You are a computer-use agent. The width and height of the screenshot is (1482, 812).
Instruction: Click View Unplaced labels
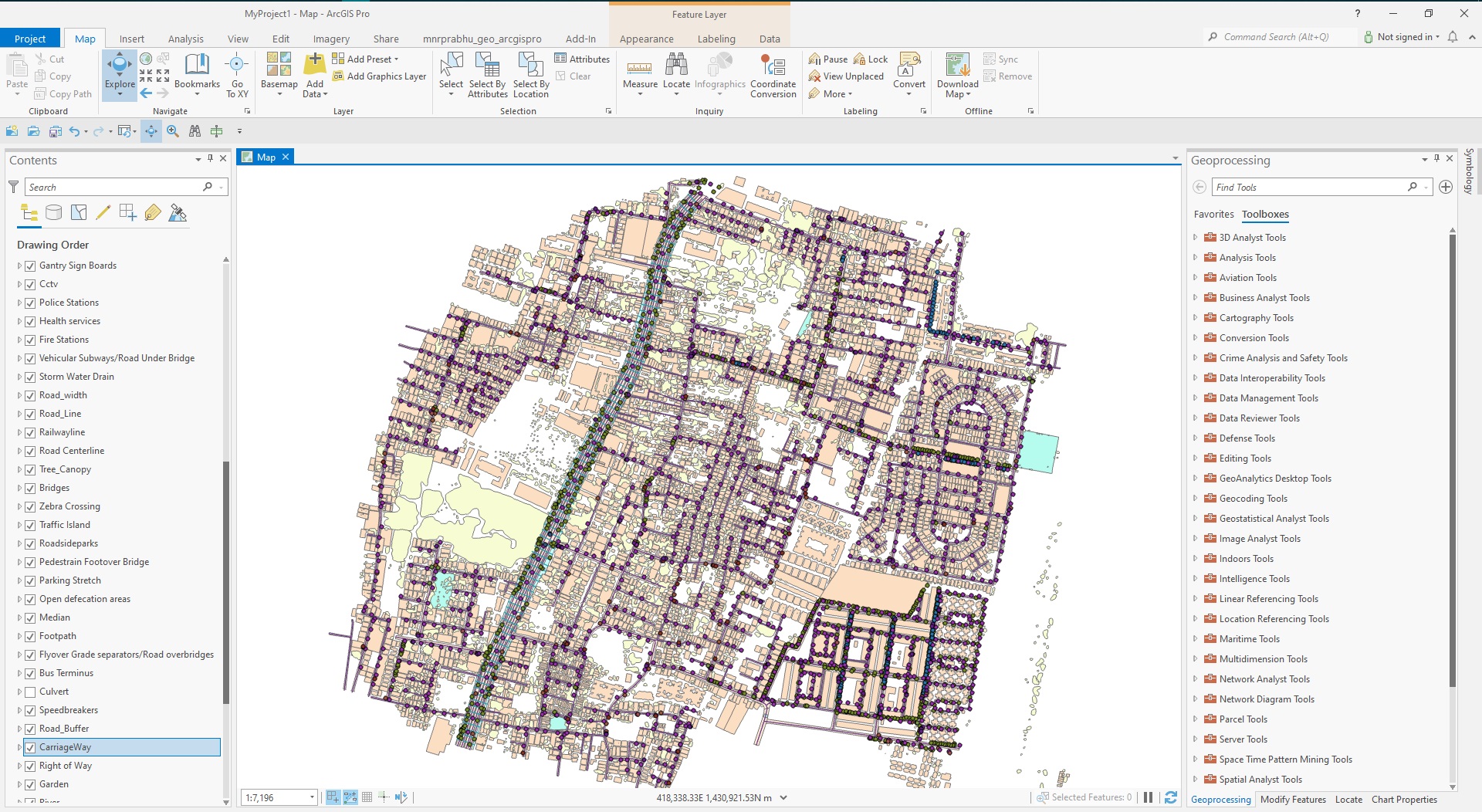[x=846, y=76]
